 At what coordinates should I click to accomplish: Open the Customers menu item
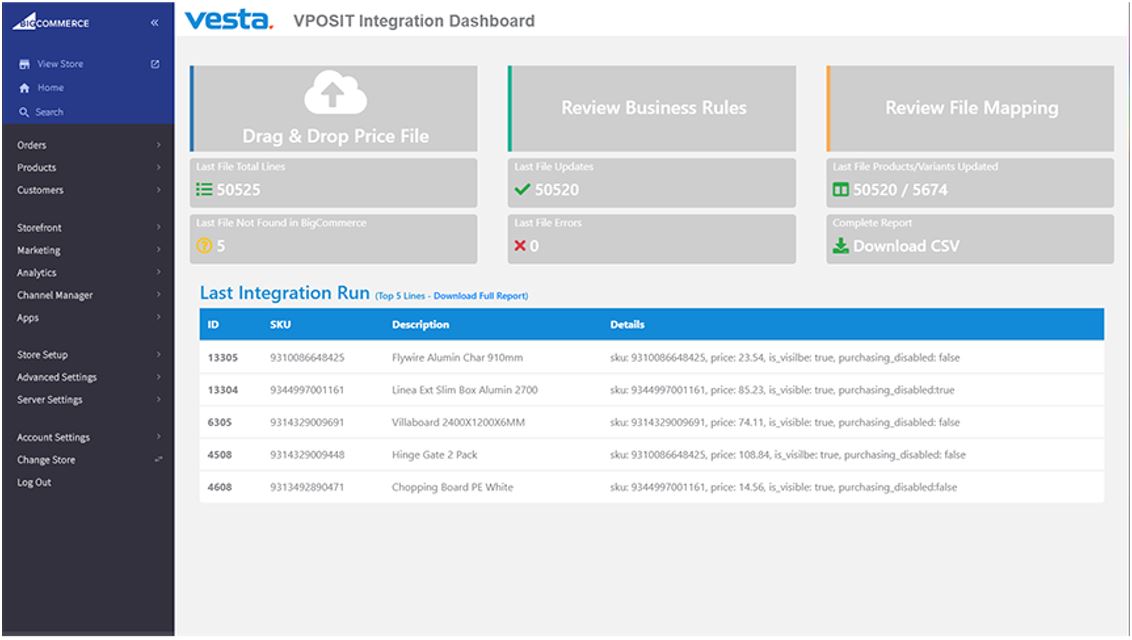pyautogui.click(x=40, y=190)
